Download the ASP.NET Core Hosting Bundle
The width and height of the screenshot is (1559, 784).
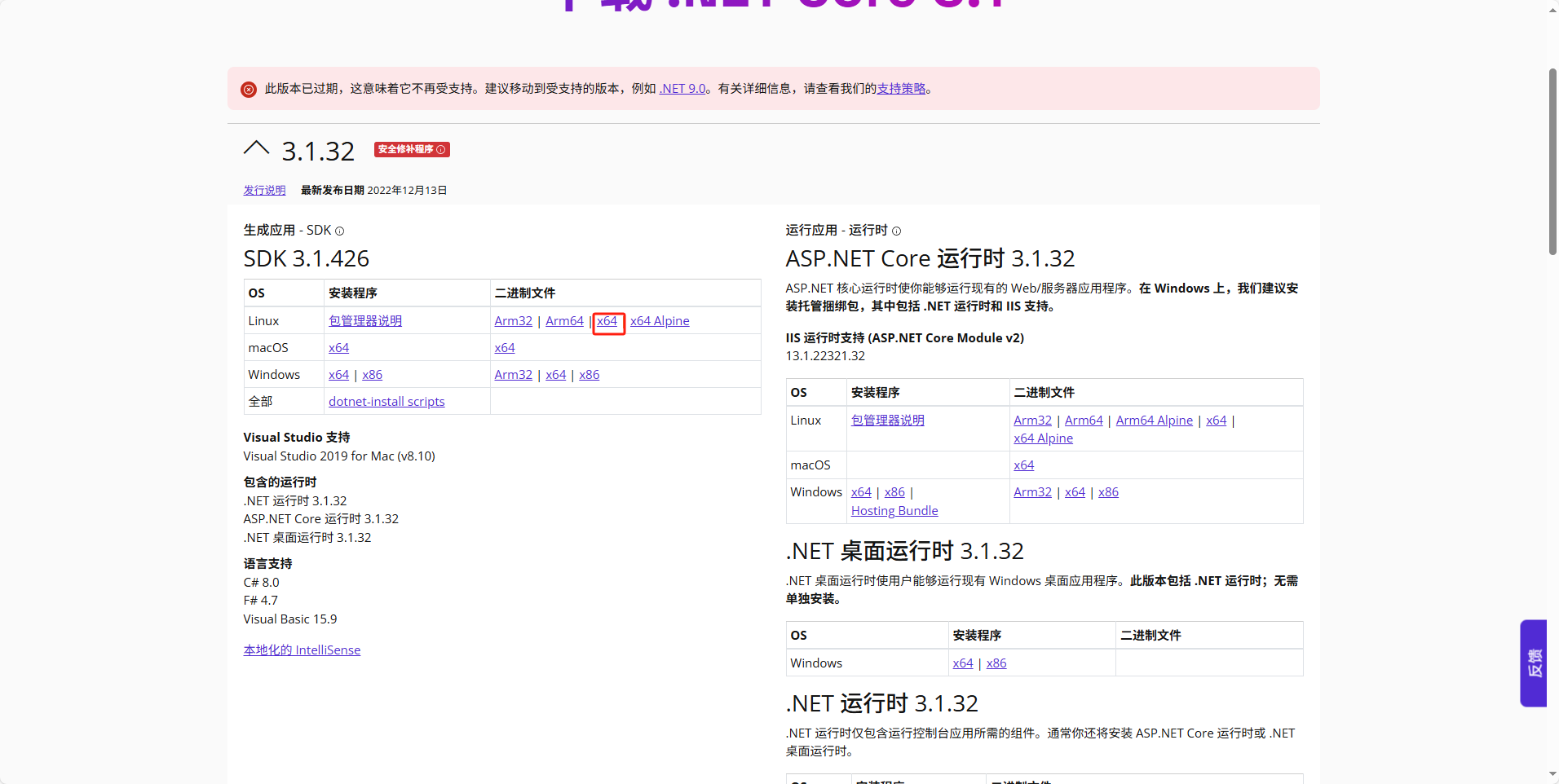pos(894,511)
